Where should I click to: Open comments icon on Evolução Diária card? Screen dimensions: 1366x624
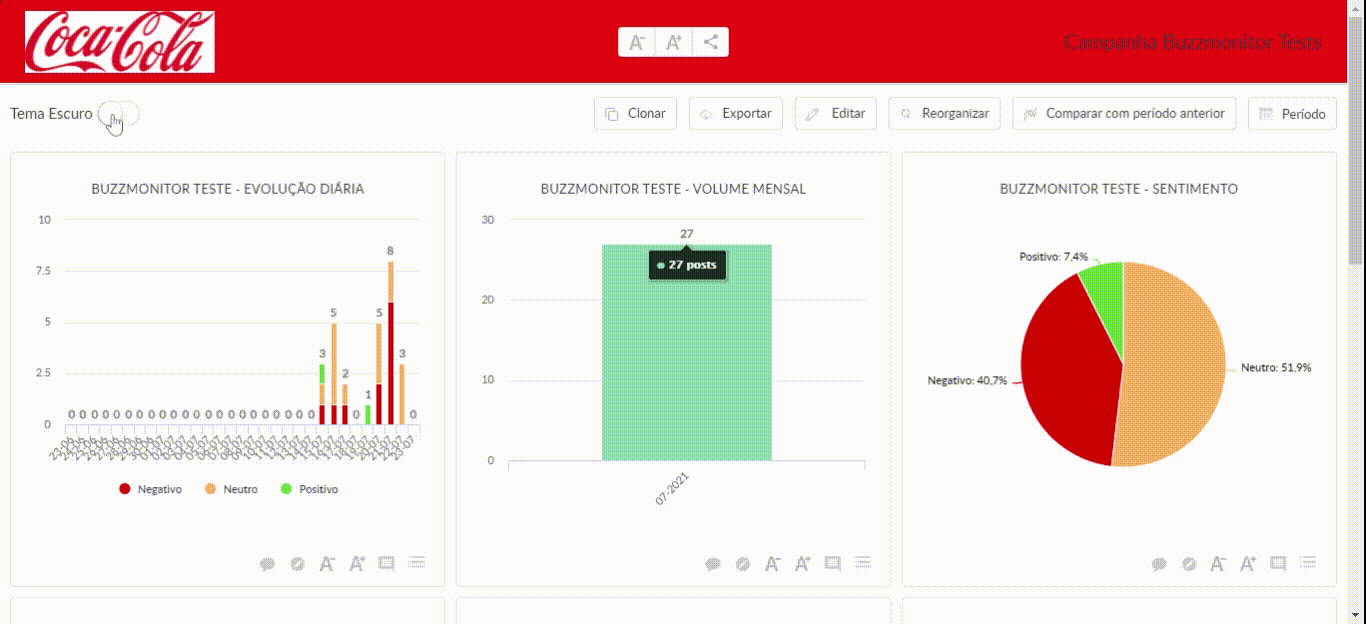coord(267,564)
